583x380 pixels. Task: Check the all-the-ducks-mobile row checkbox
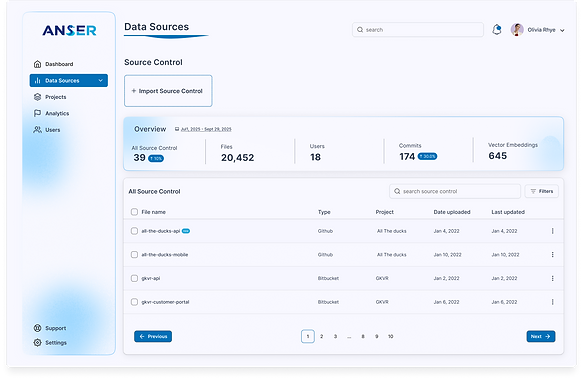[134, 254]
